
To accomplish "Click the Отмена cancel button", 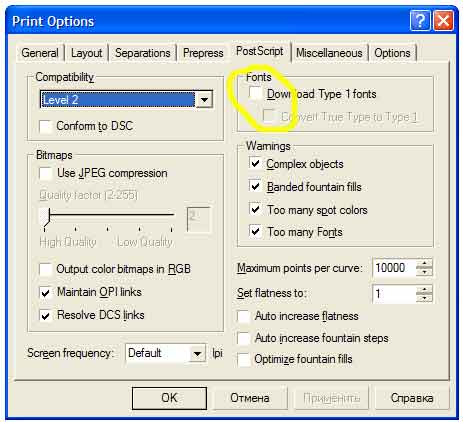I will pyautogui.click(x=250, y=398).
